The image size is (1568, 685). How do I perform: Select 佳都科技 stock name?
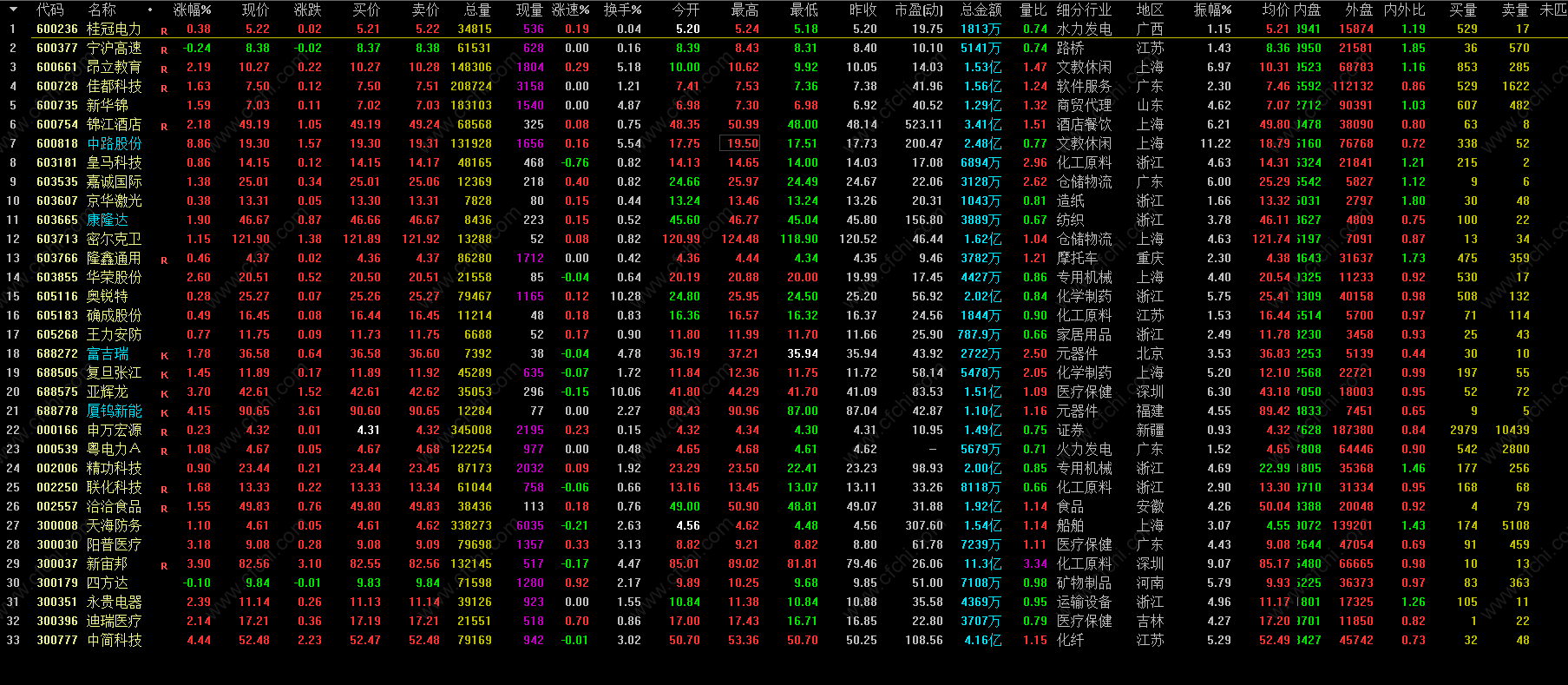(x=114, y=86)
